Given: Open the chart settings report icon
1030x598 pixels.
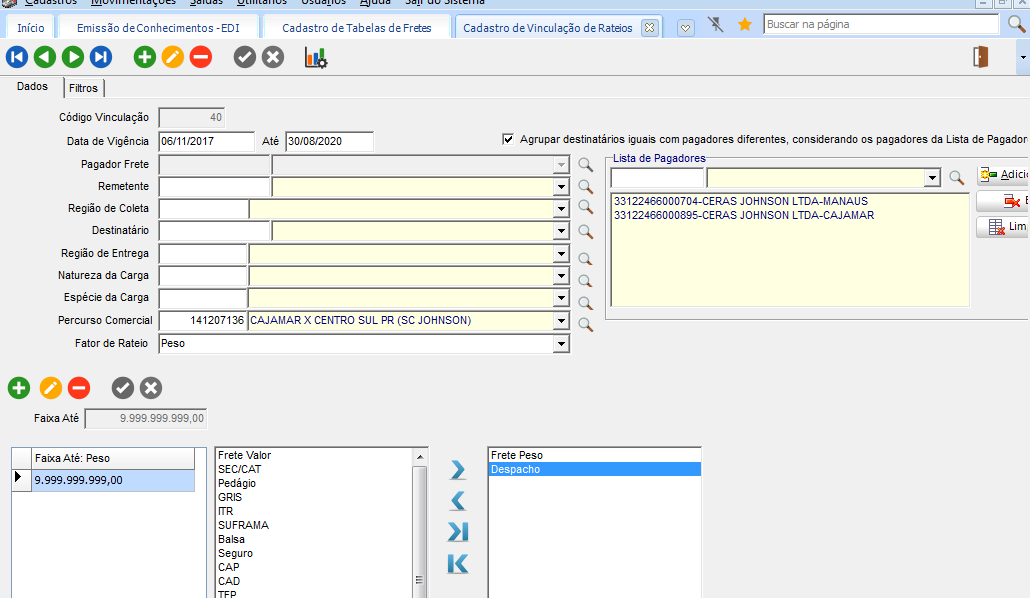Looking at the screenshot, I should pos(316,58).
